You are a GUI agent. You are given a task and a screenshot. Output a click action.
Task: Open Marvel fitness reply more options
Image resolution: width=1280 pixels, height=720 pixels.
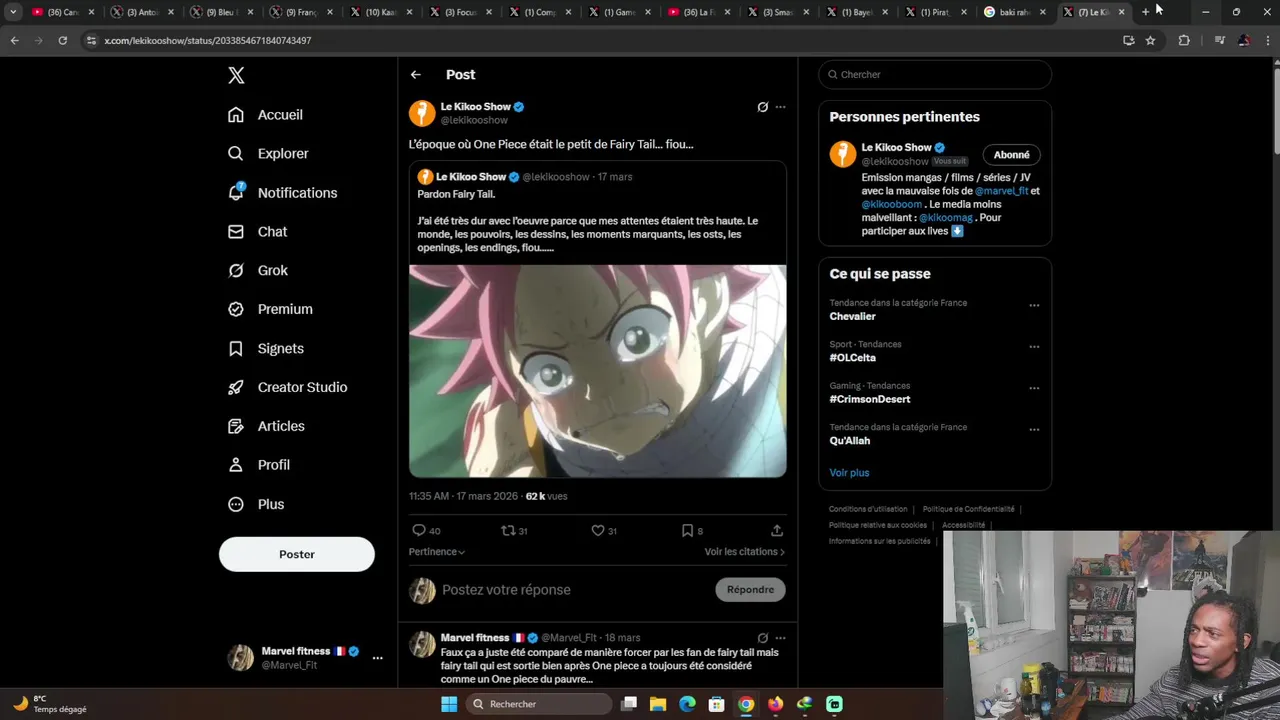[x=781, y=638]
